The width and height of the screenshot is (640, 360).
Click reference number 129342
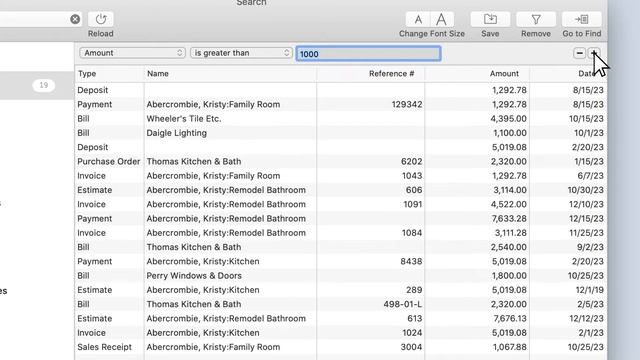(x=407, y=104)
